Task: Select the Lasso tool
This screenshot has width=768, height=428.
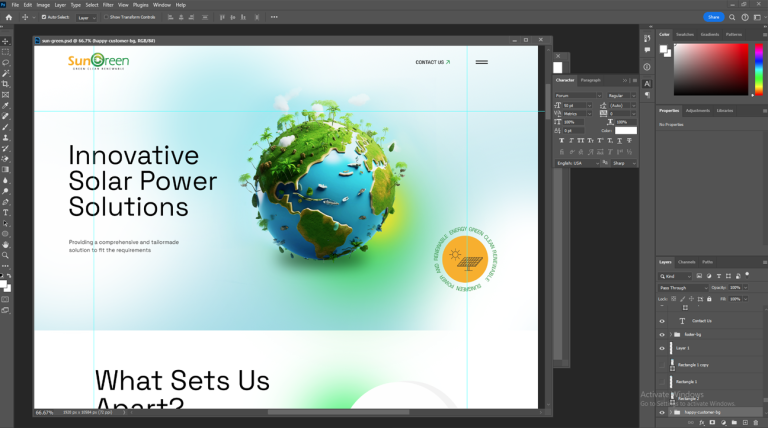Action: coord(5,62)
